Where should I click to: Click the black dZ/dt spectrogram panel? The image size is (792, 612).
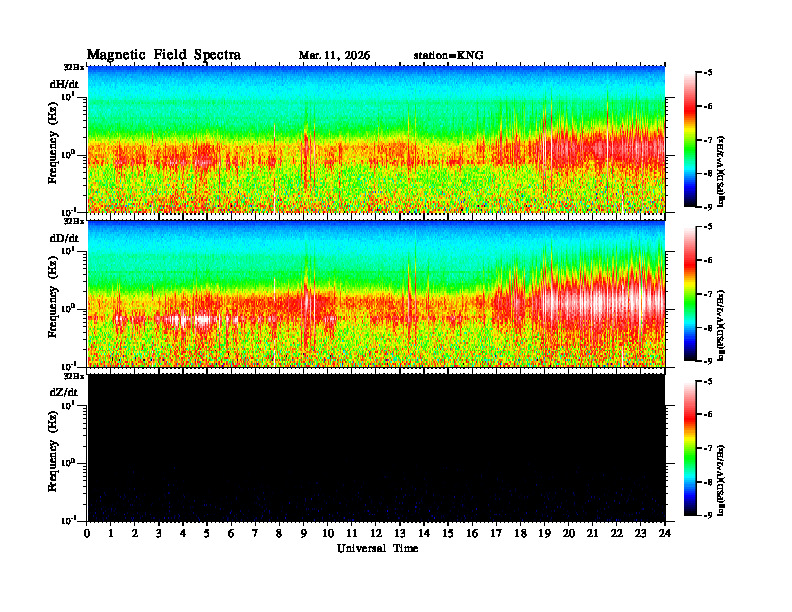click(x=376, y=447)
